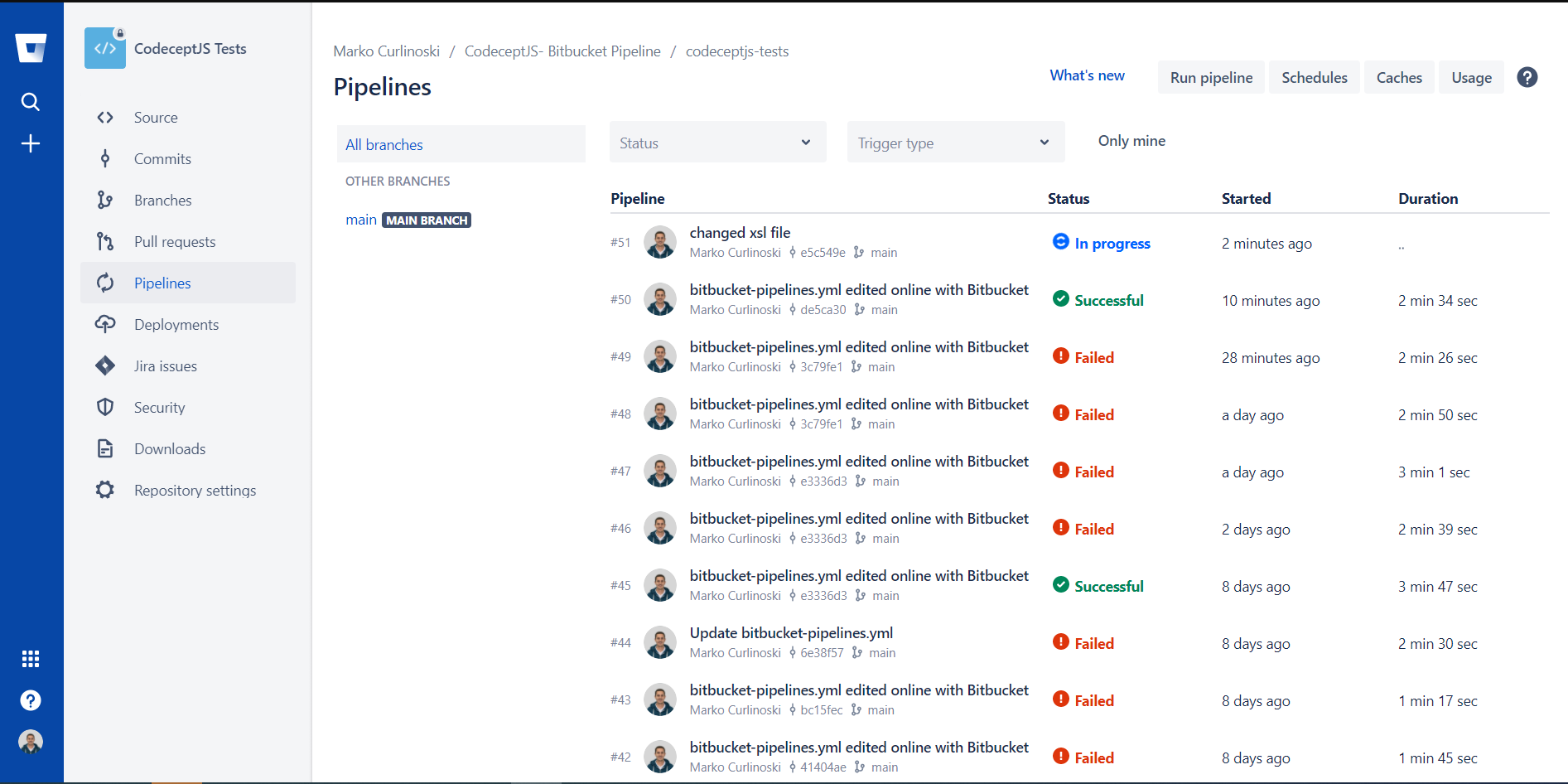Open pipeline 'changed xsl file'
1568x784 pixels.
click(x=740, y=233)
